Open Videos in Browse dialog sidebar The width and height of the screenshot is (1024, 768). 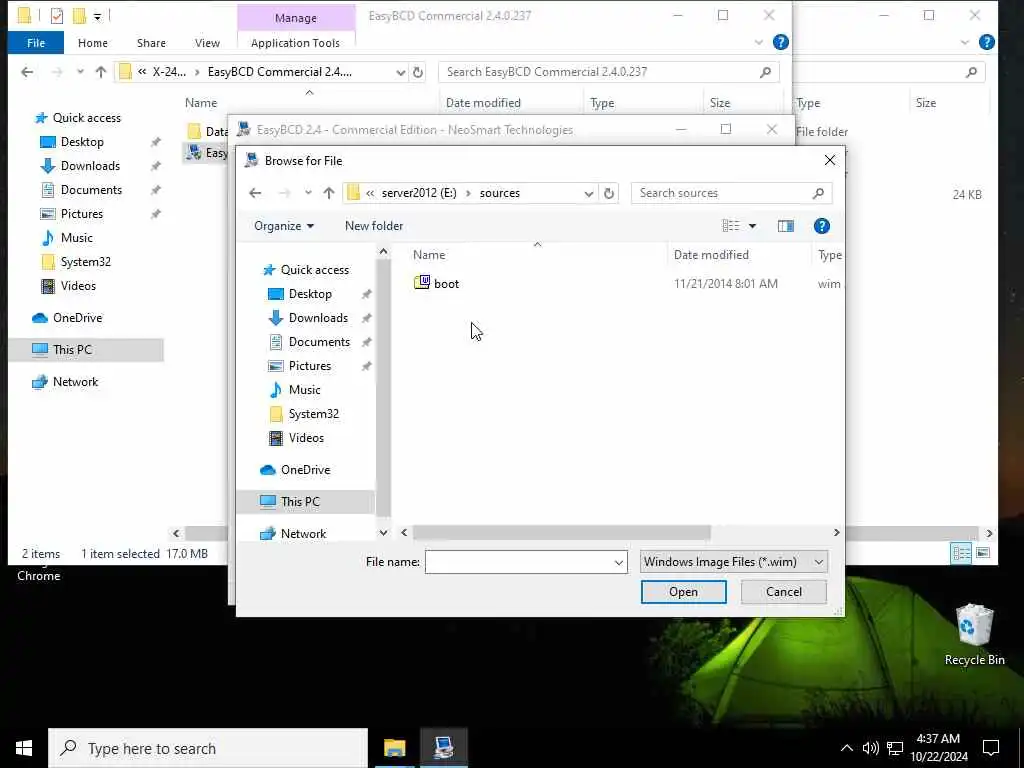[x=306, y=438]
